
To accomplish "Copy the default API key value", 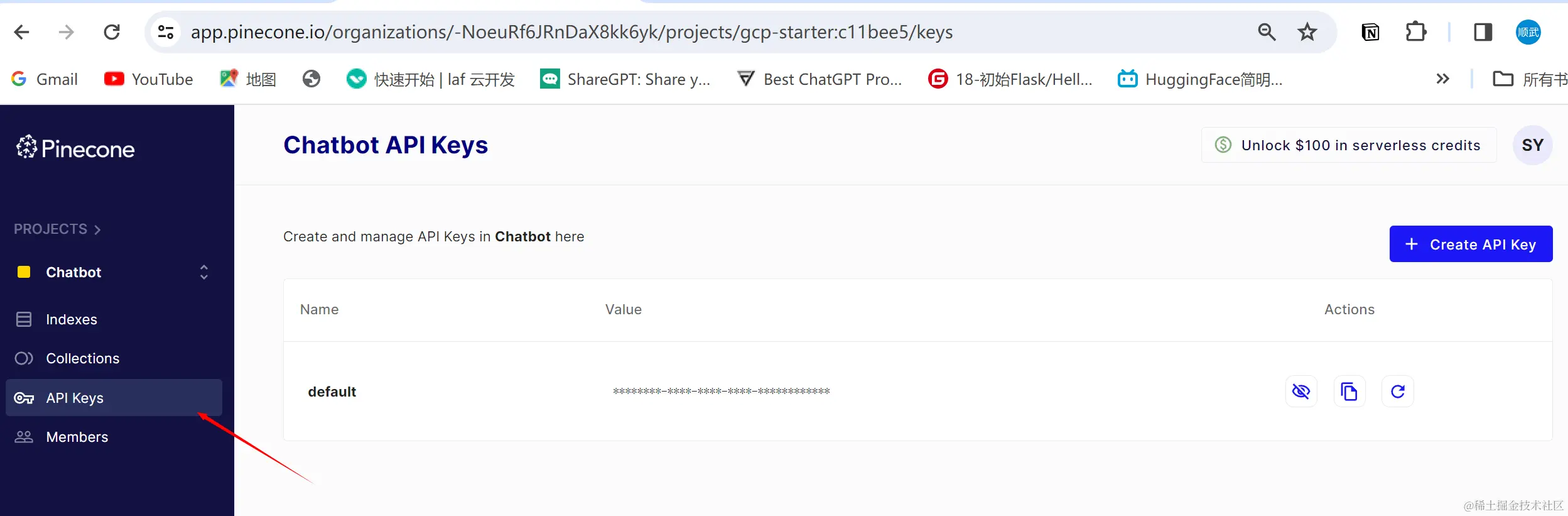I will coord(1349,392).
